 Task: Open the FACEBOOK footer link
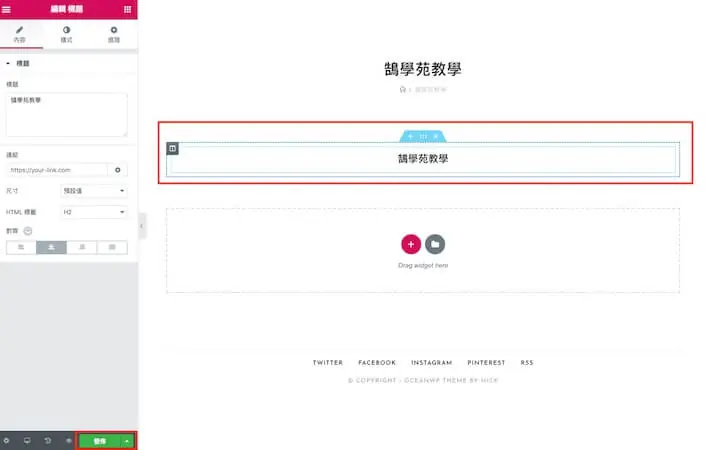pyautogui.click(x=377, y=362)
